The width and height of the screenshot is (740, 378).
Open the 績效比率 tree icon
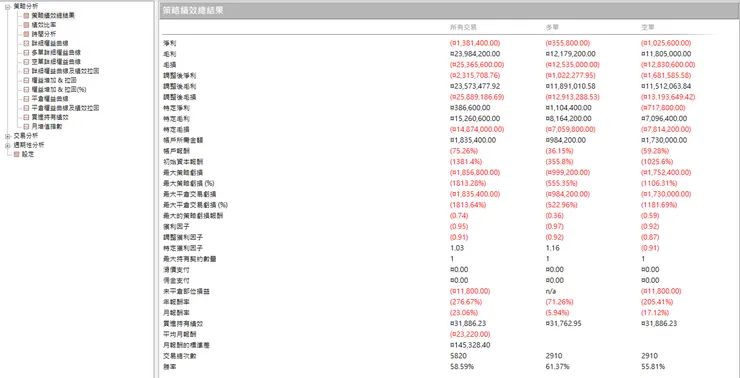26,25
